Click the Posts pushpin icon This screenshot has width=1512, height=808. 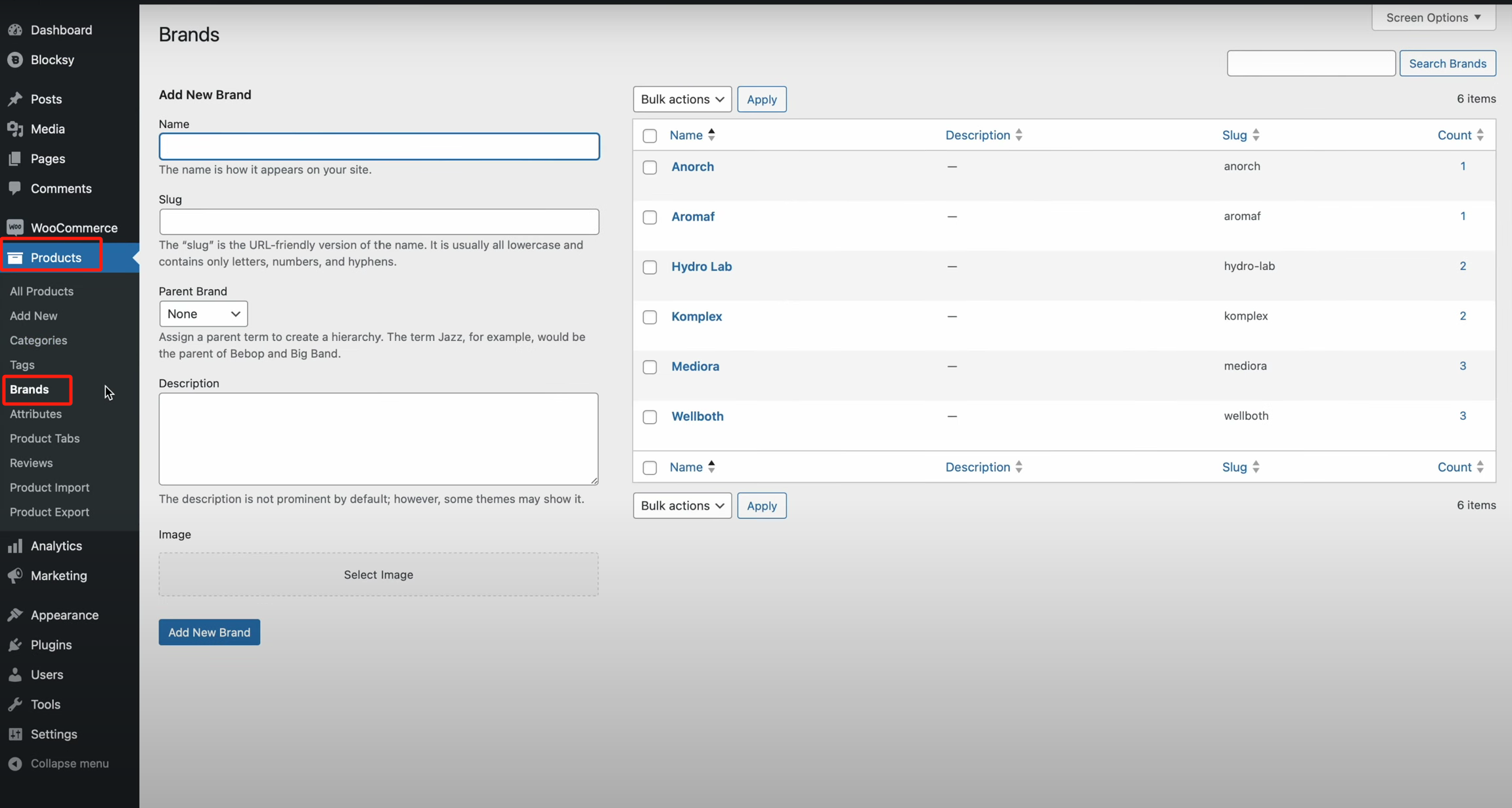click(15, 99)
